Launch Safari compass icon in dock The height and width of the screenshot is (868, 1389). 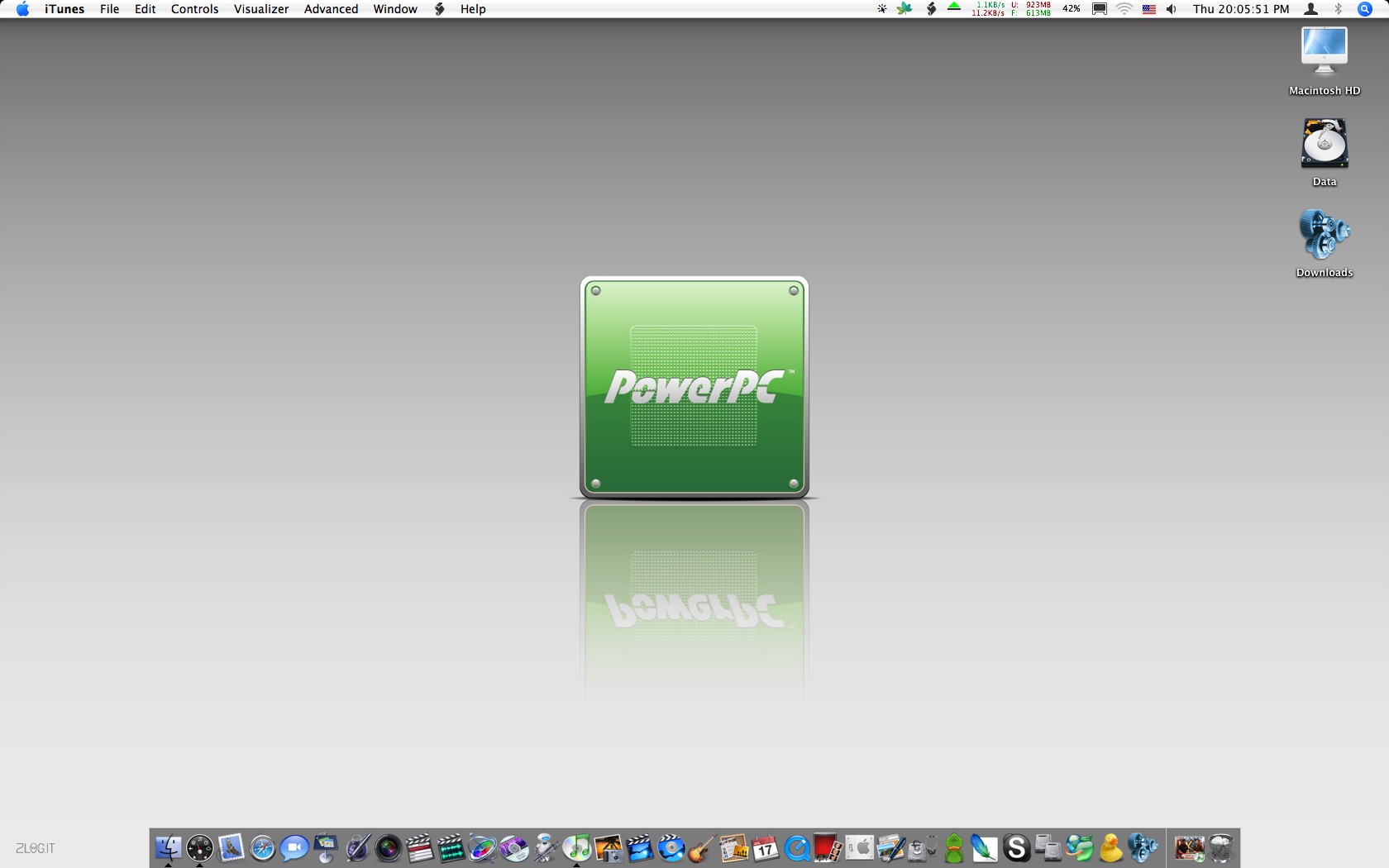coord(262,848)
